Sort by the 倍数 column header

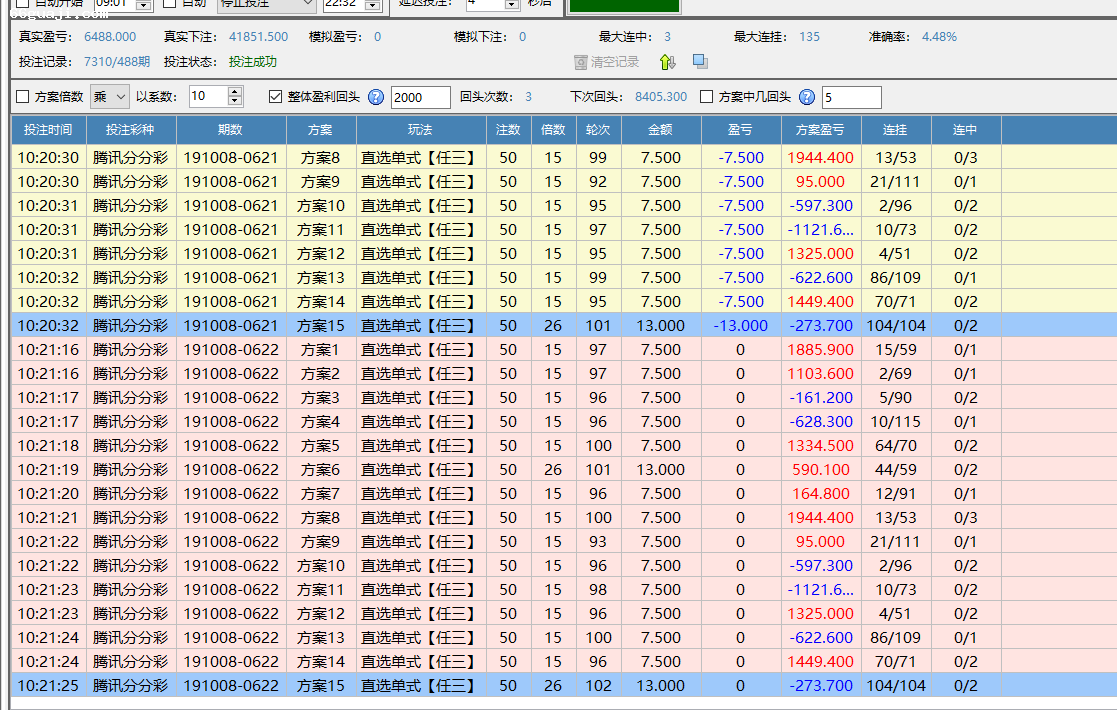click(x=553, y=130)
